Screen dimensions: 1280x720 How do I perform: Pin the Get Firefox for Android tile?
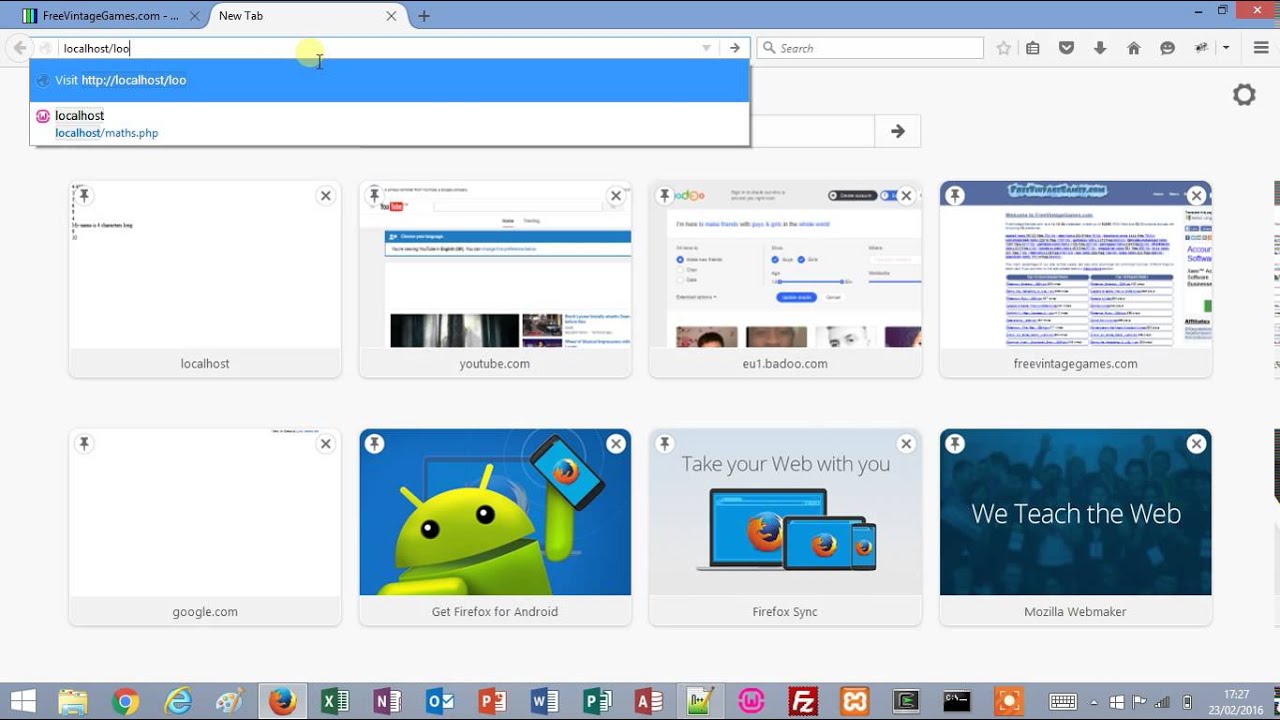click(374, 444)
